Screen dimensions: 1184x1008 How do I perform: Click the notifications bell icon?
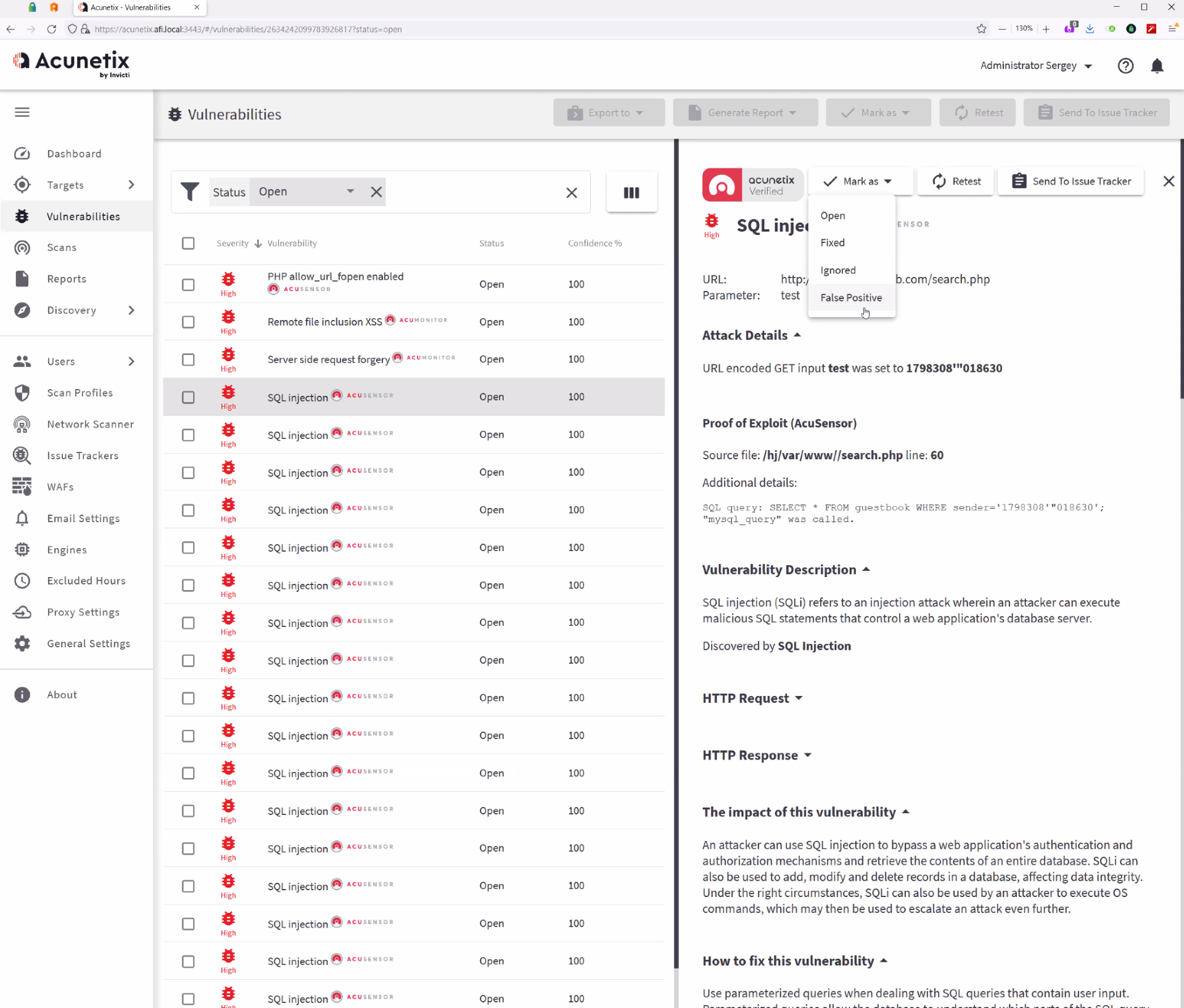click(1157, 65)
